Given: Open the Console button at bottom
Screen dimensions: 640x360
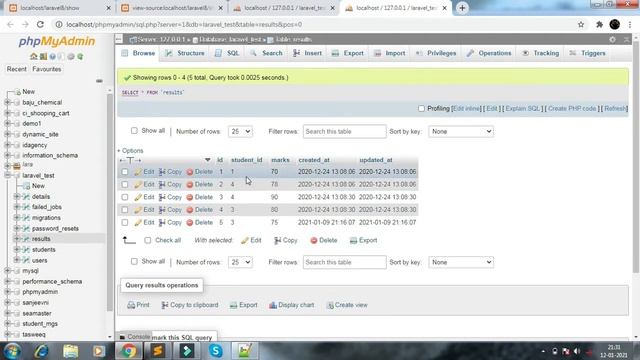Looking at the screenshot, I should point(135,337).
